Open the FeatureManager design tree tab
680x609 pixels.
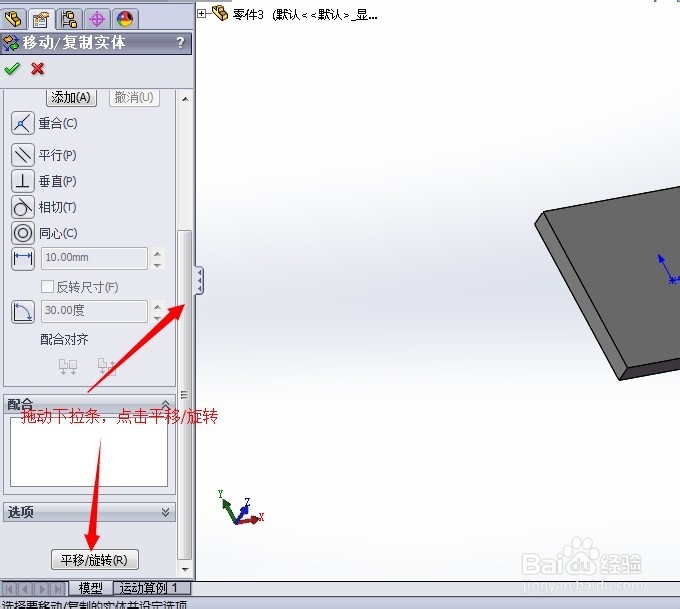pyautogui.click(x=13, y=19)
